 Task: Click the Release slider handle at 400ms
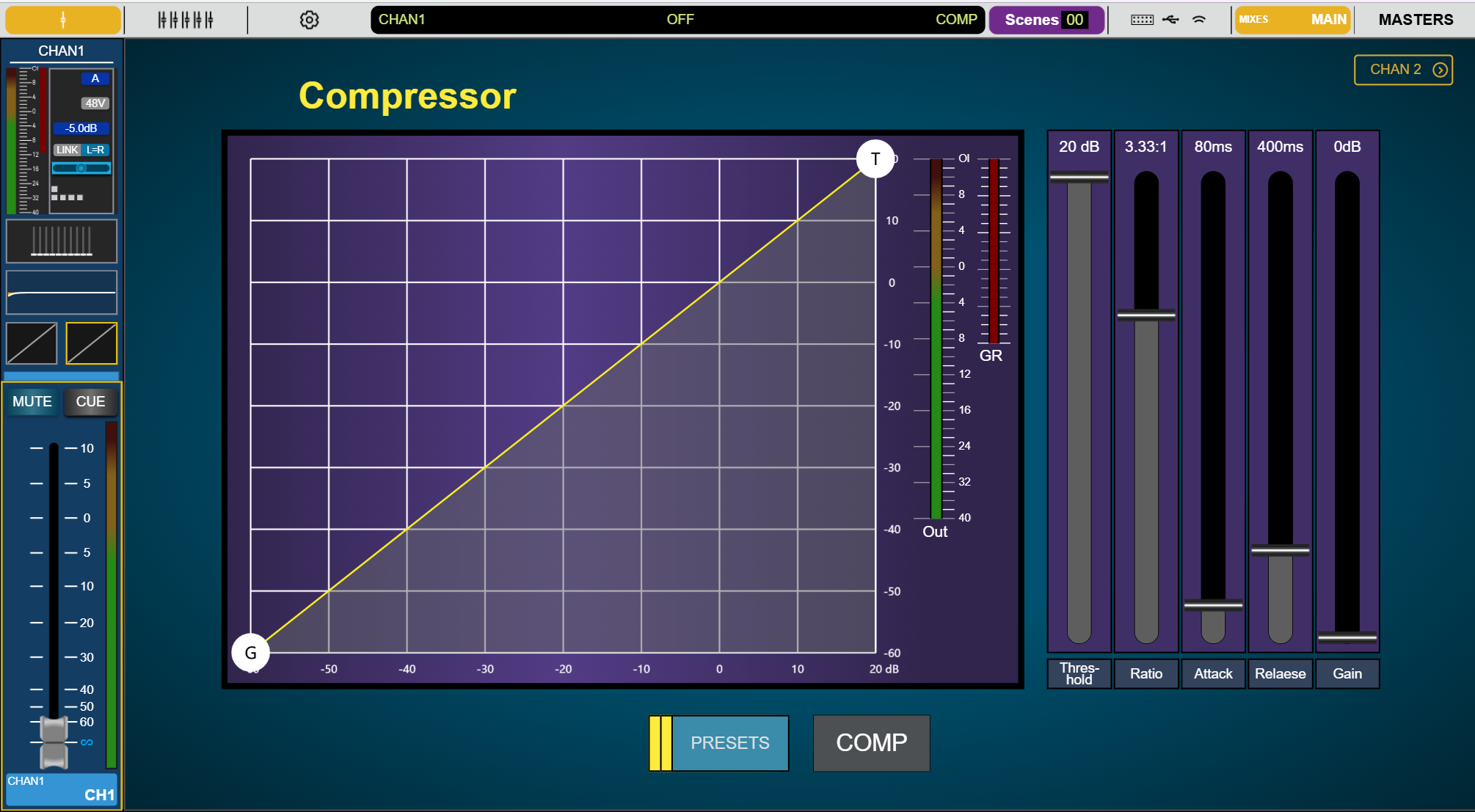coord(1281,550)
